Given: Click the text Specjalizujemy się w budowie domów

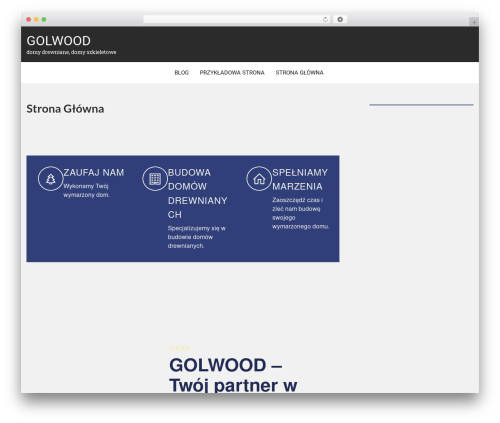Looking at the screenshot, I should [x=197, y=237].
